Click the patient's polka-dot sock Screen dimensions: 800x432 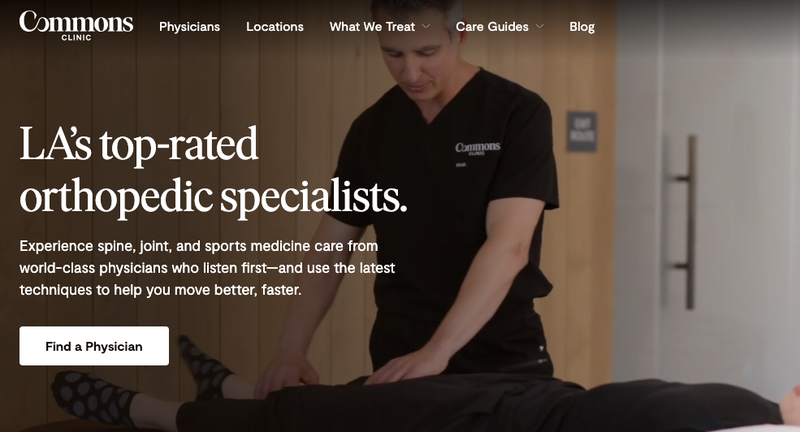92,397
